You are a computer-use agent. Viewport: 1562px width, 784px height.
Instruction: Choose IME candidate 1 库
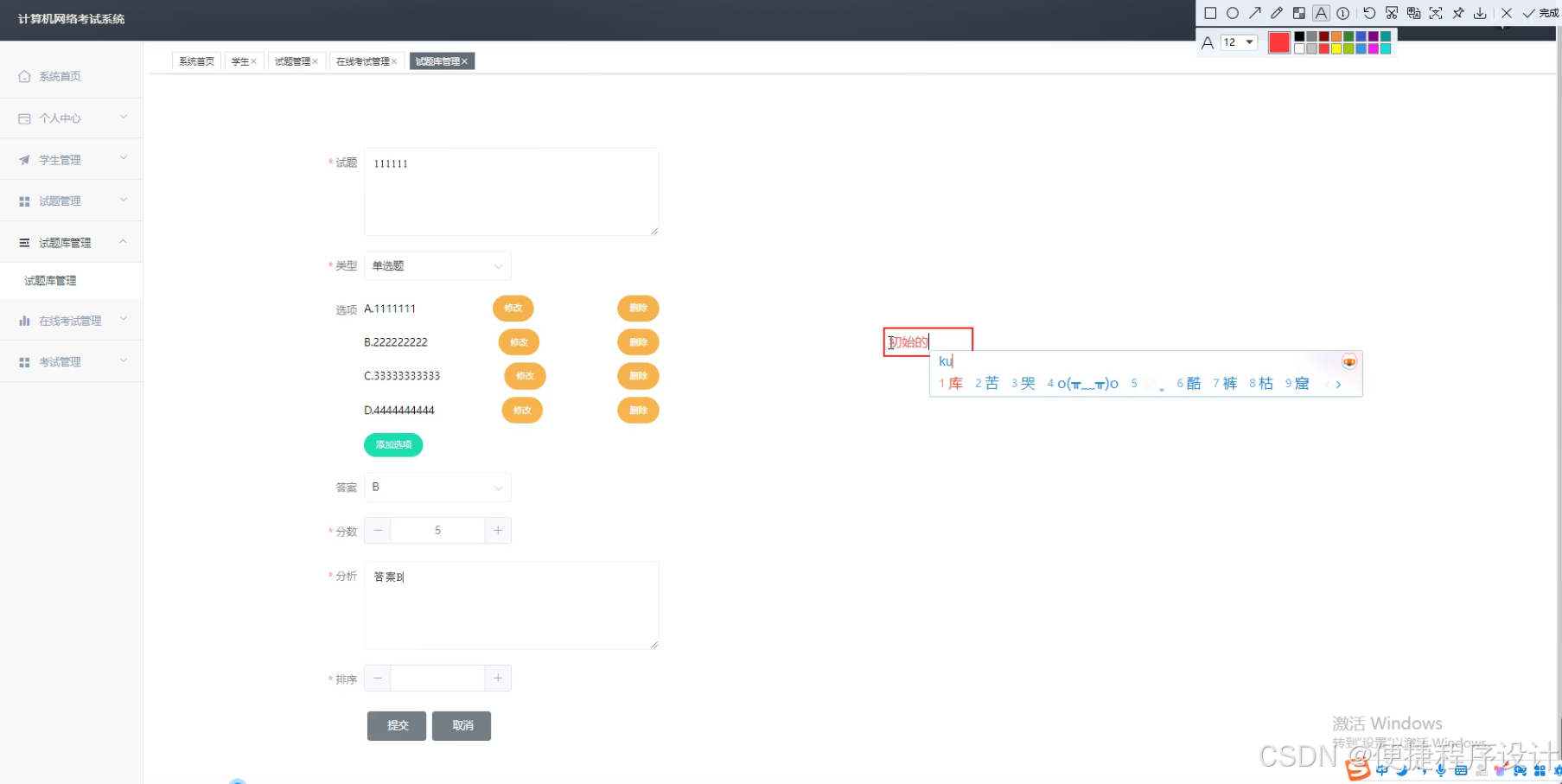click(951, 384)
